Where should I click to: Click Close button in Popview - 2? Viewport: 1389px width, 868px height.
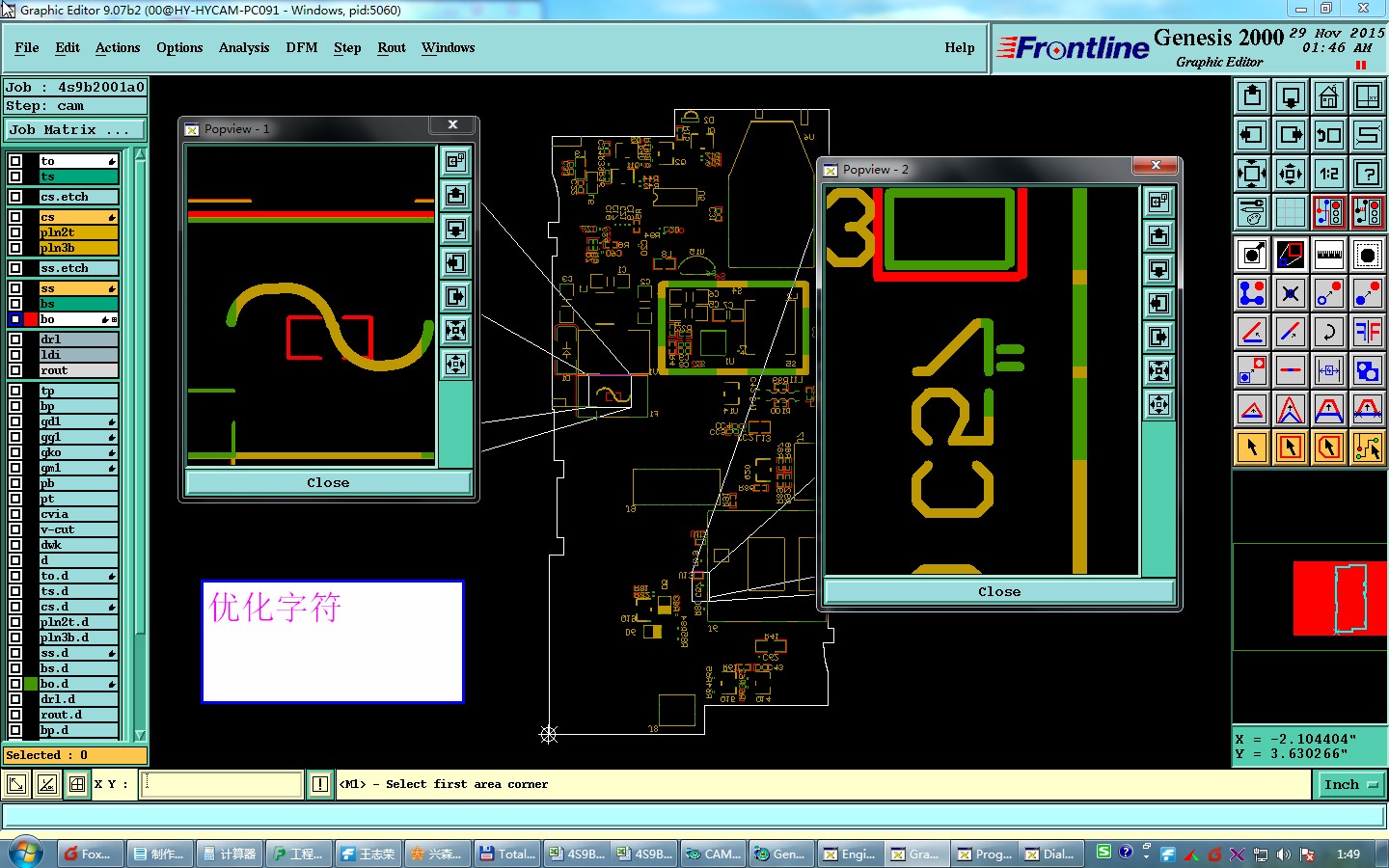click(x=999, y=591)
